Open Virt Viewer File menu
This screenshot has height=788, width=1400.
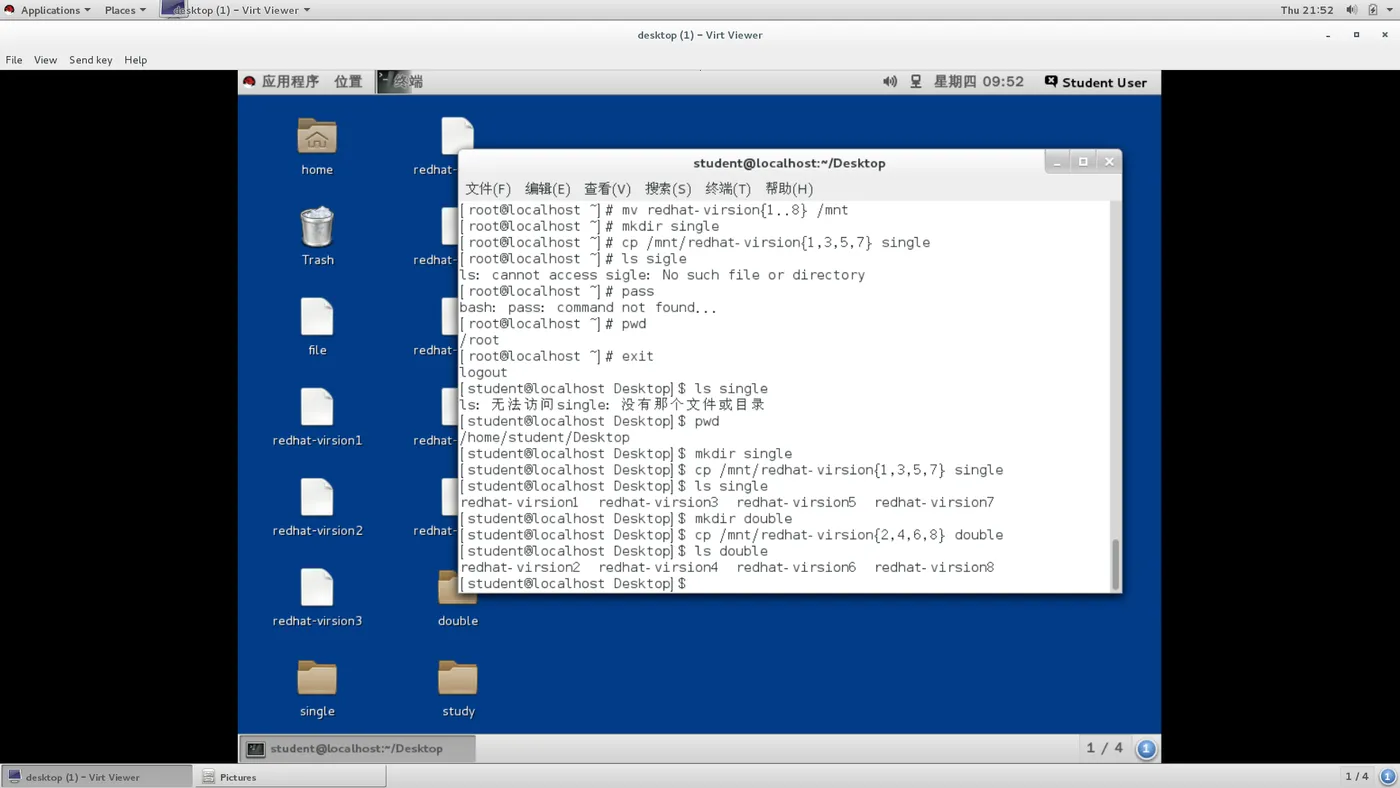pos(14,60)
